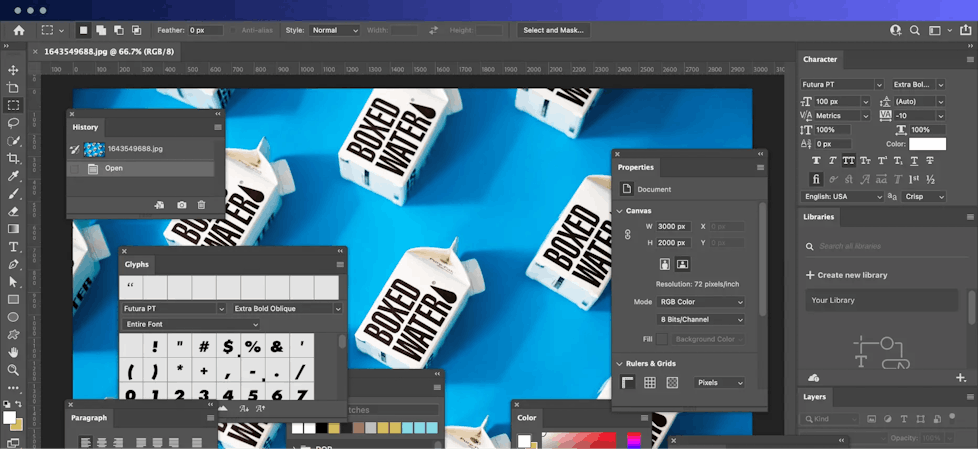Toggle the width-height link constraint icon
The height and width of the screenshot is (449, 978).
[x=627, y=234]
